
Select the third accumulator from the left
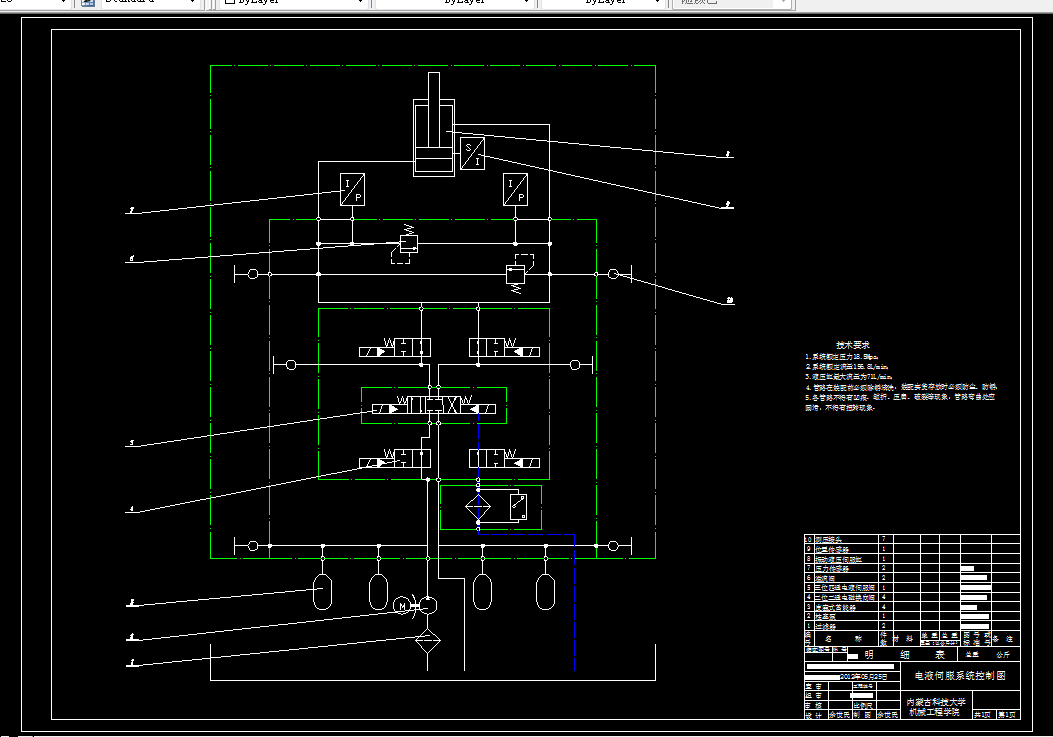[482, 591]
